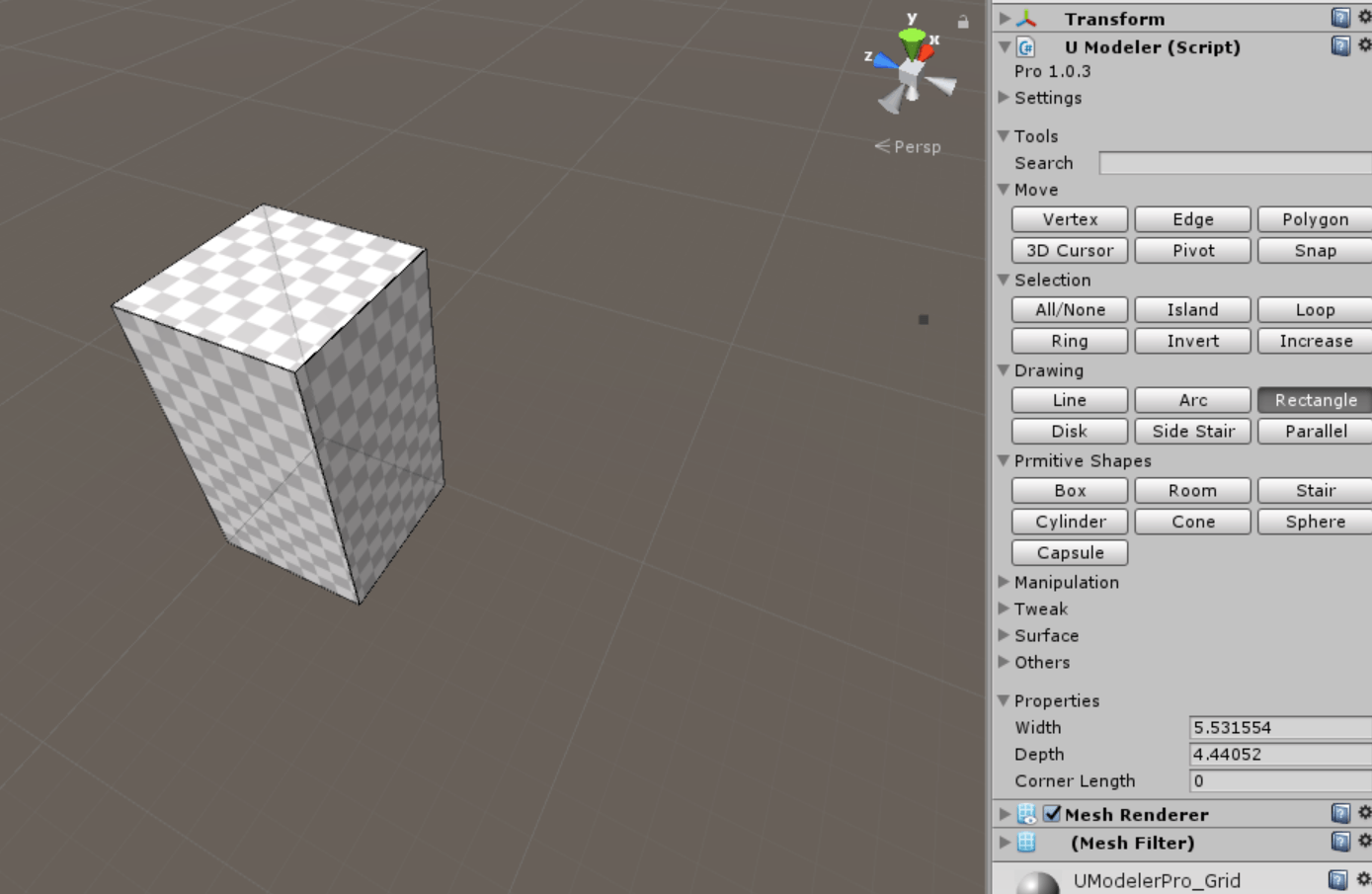Expand the Settings section
The width and height of the screenshot is (1372, 894).
click(x=1003, y=98)
